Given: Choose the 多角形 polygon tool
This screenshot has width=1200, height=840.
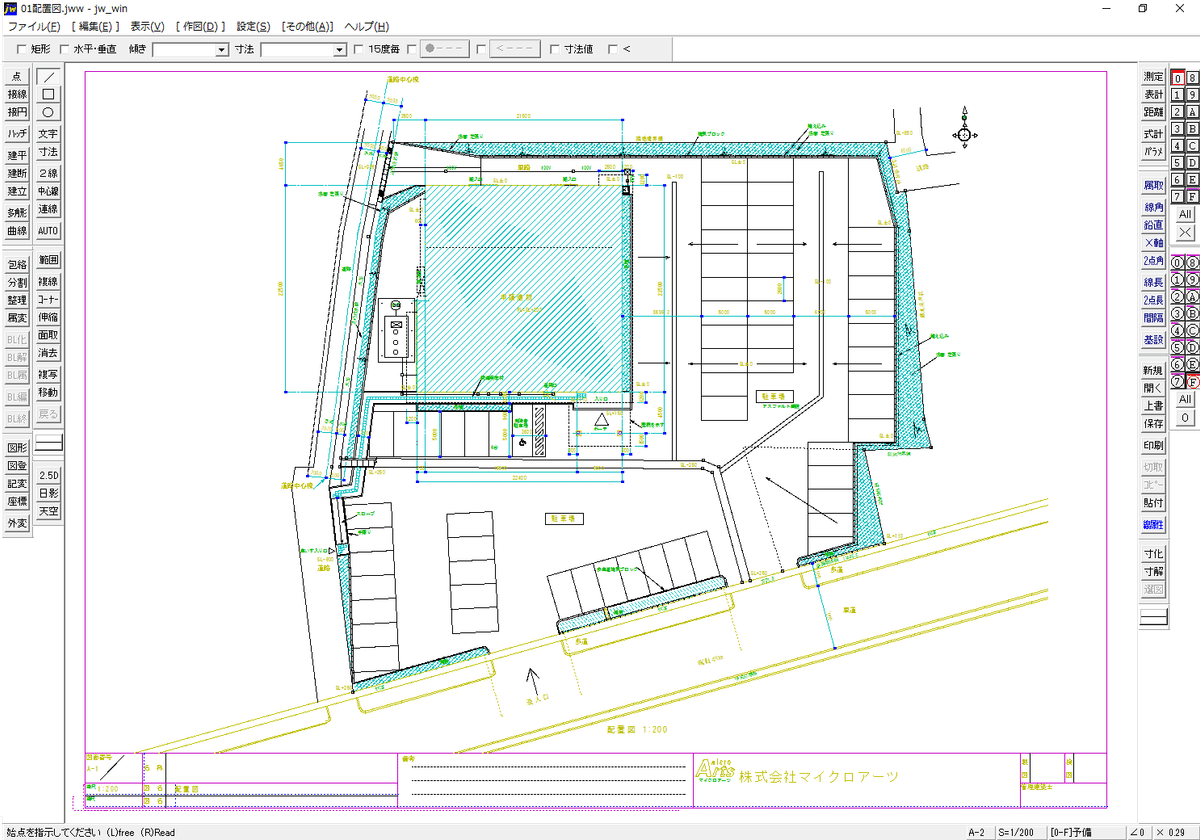Looking at the screenshot, I should 17,212.
